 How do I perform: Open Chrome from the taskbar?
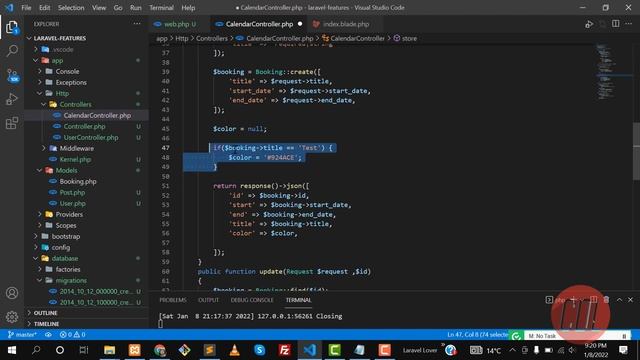160,350
